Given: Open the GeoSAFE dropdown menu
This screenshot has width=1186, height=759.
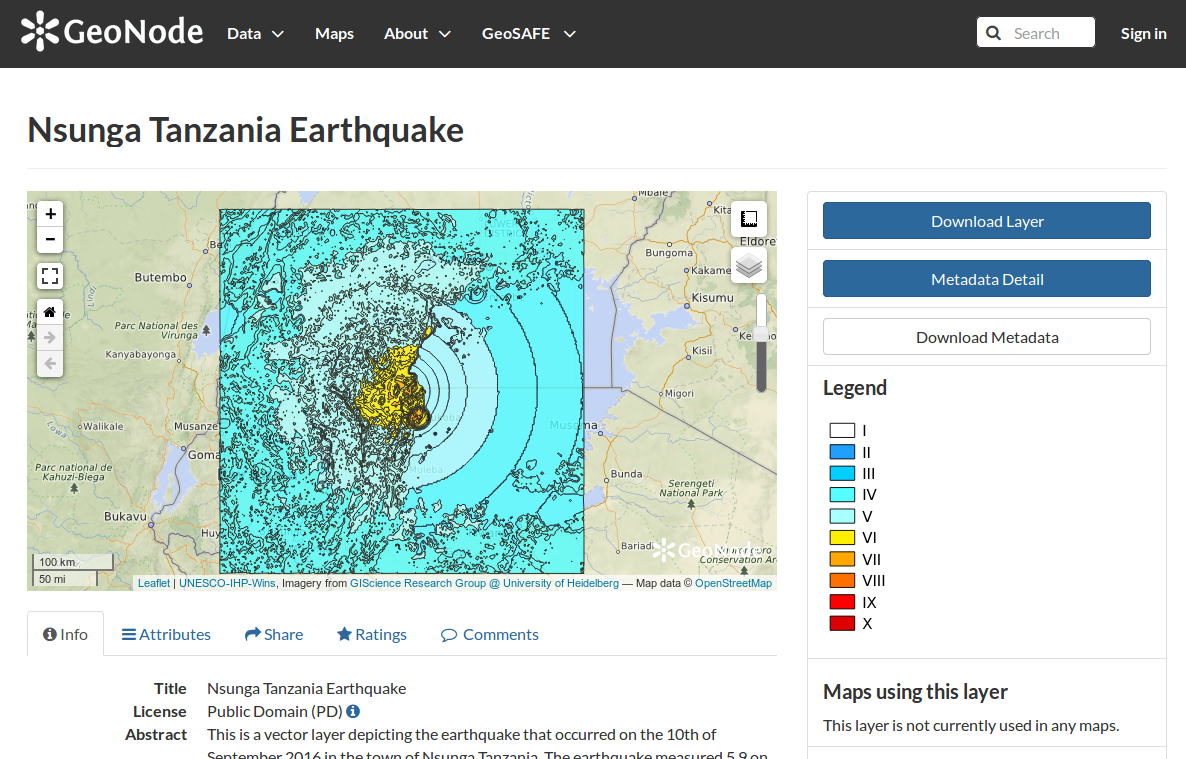Looking at the screenshot, I should click(528, 33).
